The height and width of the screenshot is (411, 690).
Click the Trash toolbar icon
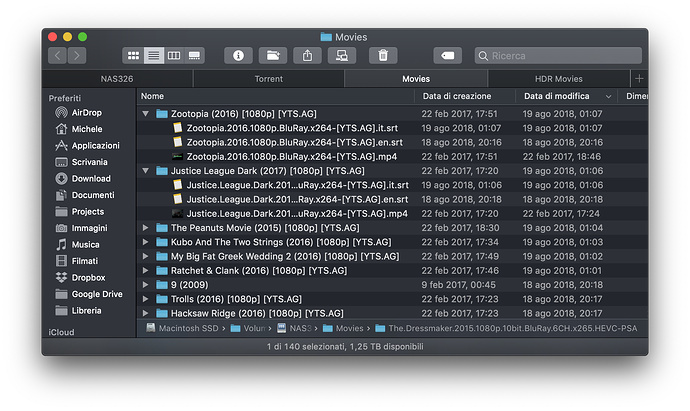[383, 55]
